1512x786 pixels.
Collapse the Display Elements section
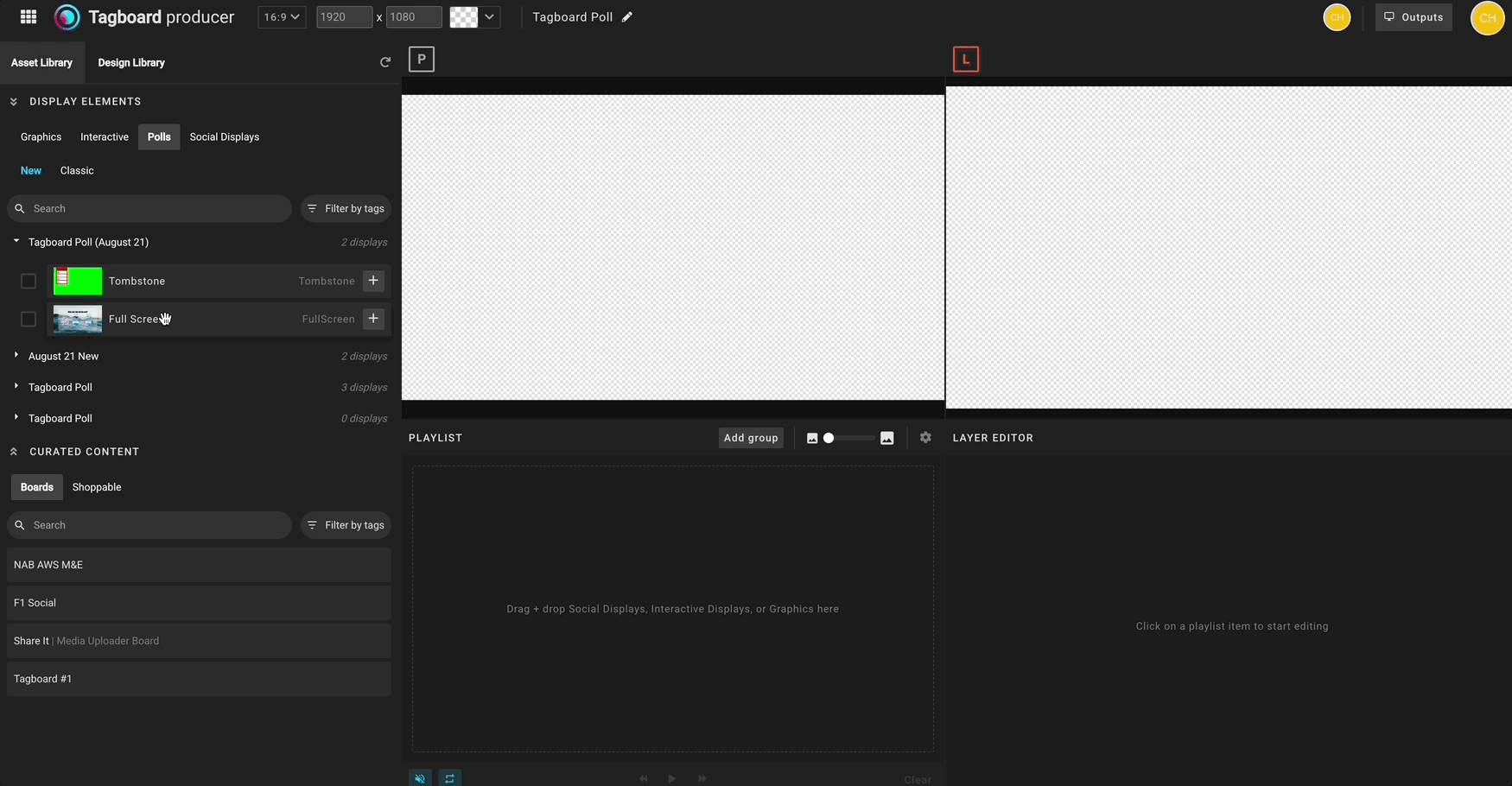pos(14,102)
